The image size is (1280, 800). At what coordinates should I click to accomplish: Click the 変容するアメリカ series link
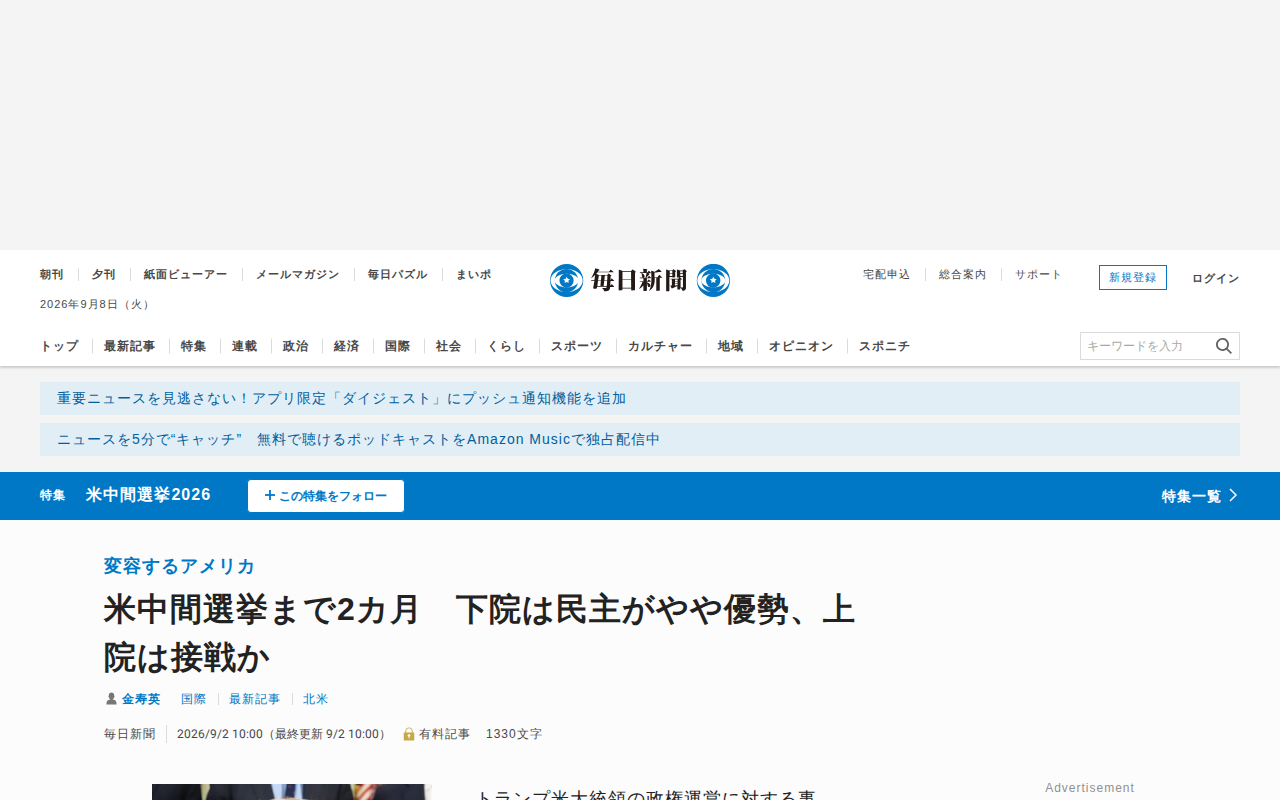point(179,566)
